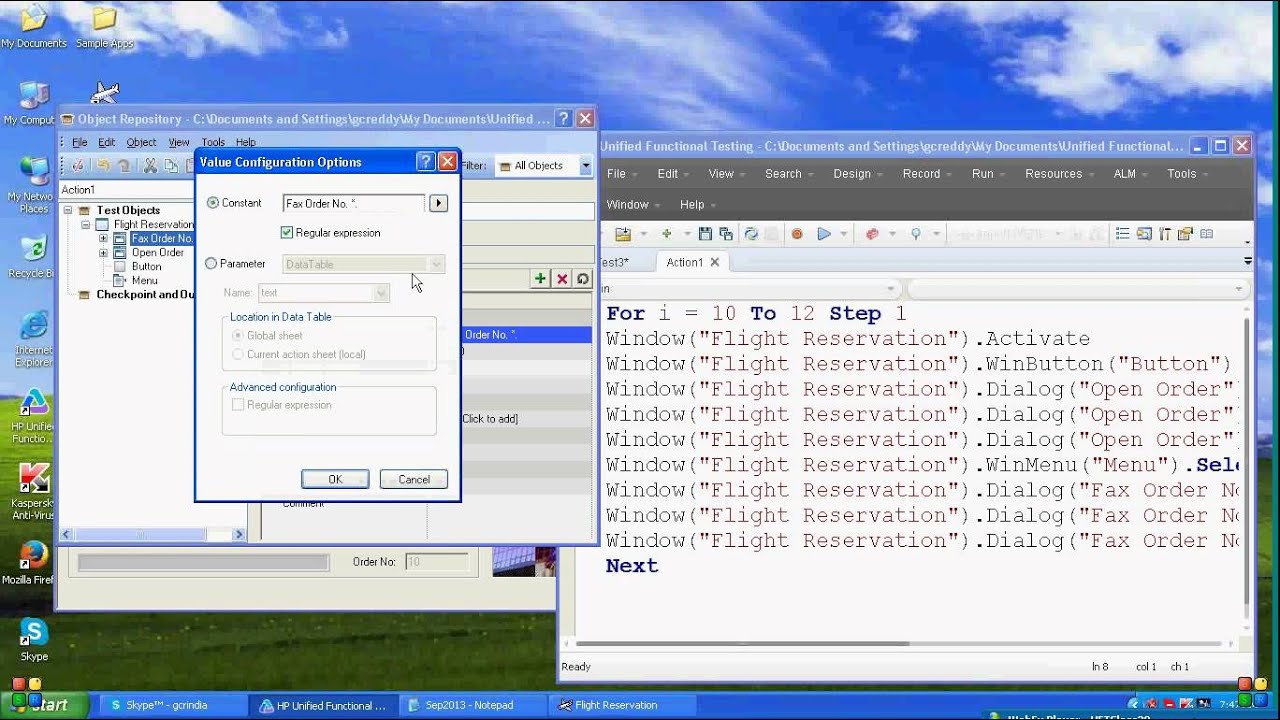
Task: Select Current action sheet (local) radio
Action: click(x=237, y=354)
